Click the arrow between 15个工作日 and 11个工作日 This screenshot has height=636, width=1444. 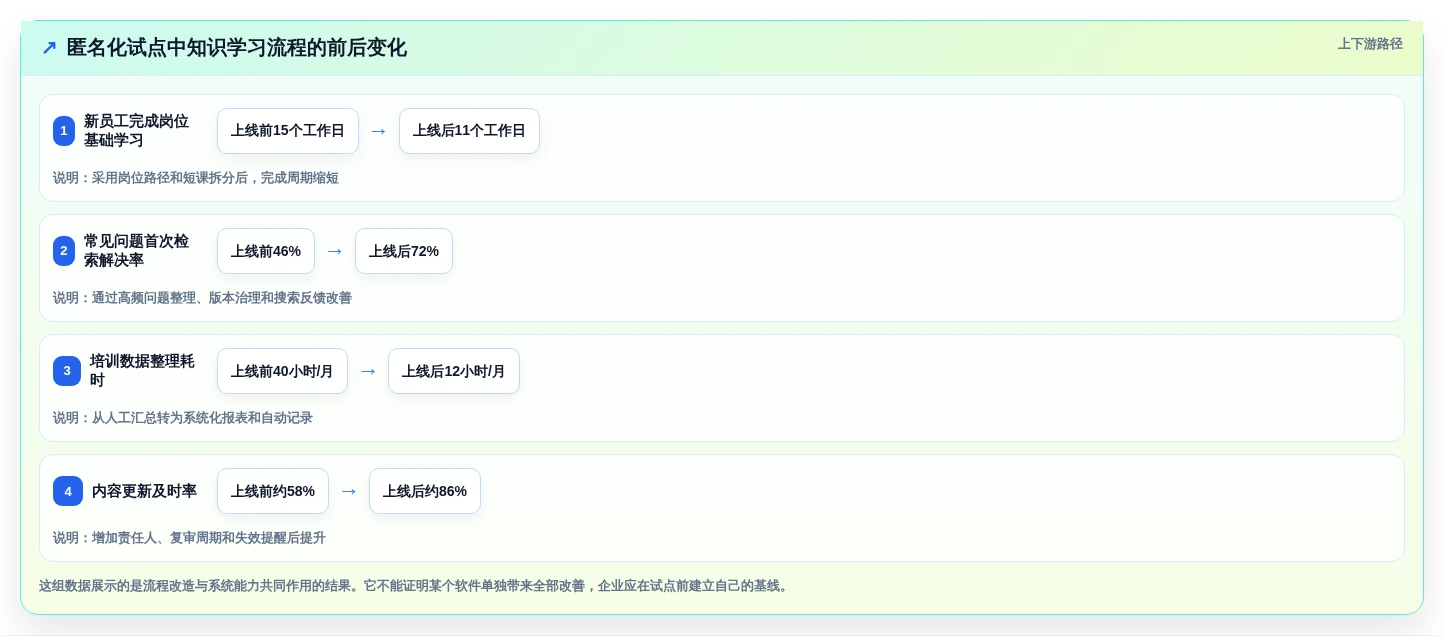379,131
